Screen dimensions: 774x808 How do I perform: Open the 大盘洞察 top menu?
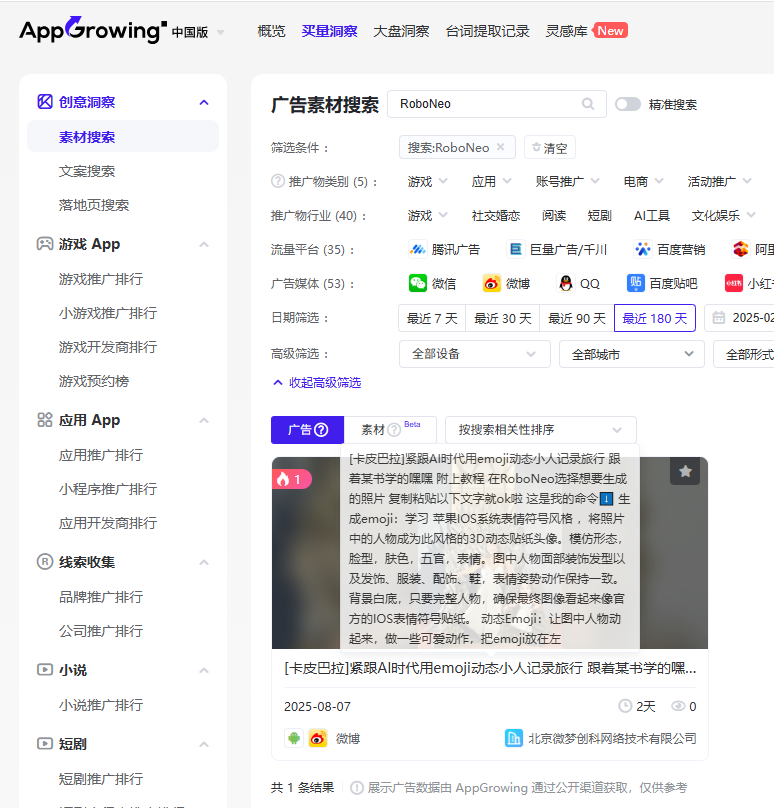click(401, 31)
